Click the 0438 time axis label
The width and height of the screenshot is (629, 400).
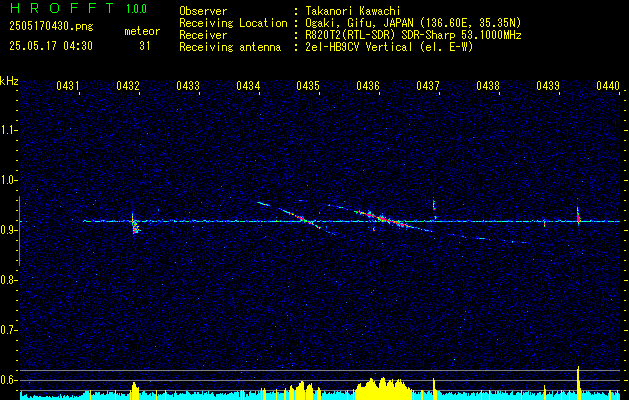(488, 86)
